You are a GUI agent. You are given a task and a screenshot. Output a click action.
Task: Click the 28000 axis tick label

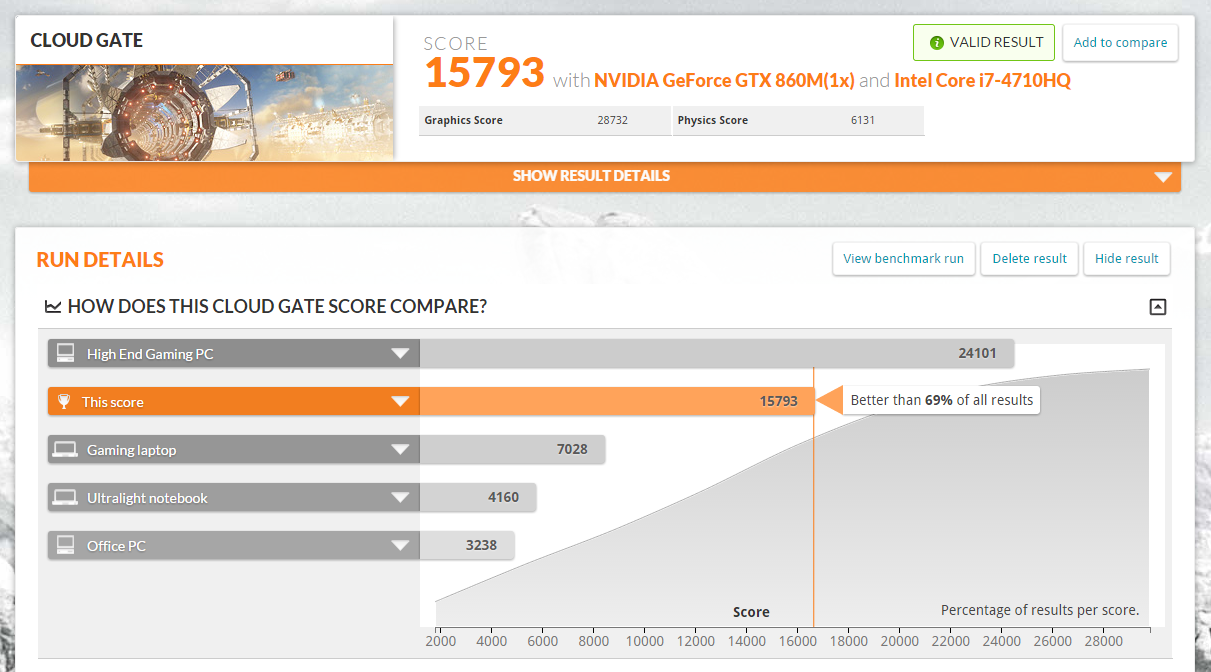(1106, 641)
